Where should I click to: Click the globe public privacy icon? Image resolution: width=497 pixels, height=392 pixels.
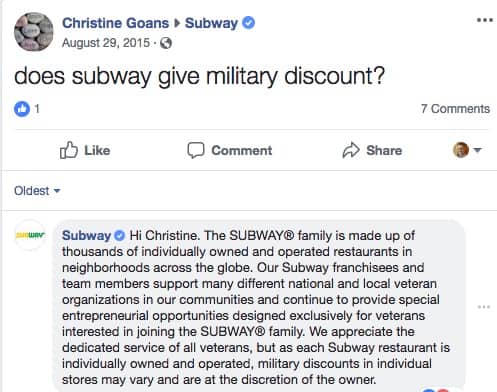point(166,43)
